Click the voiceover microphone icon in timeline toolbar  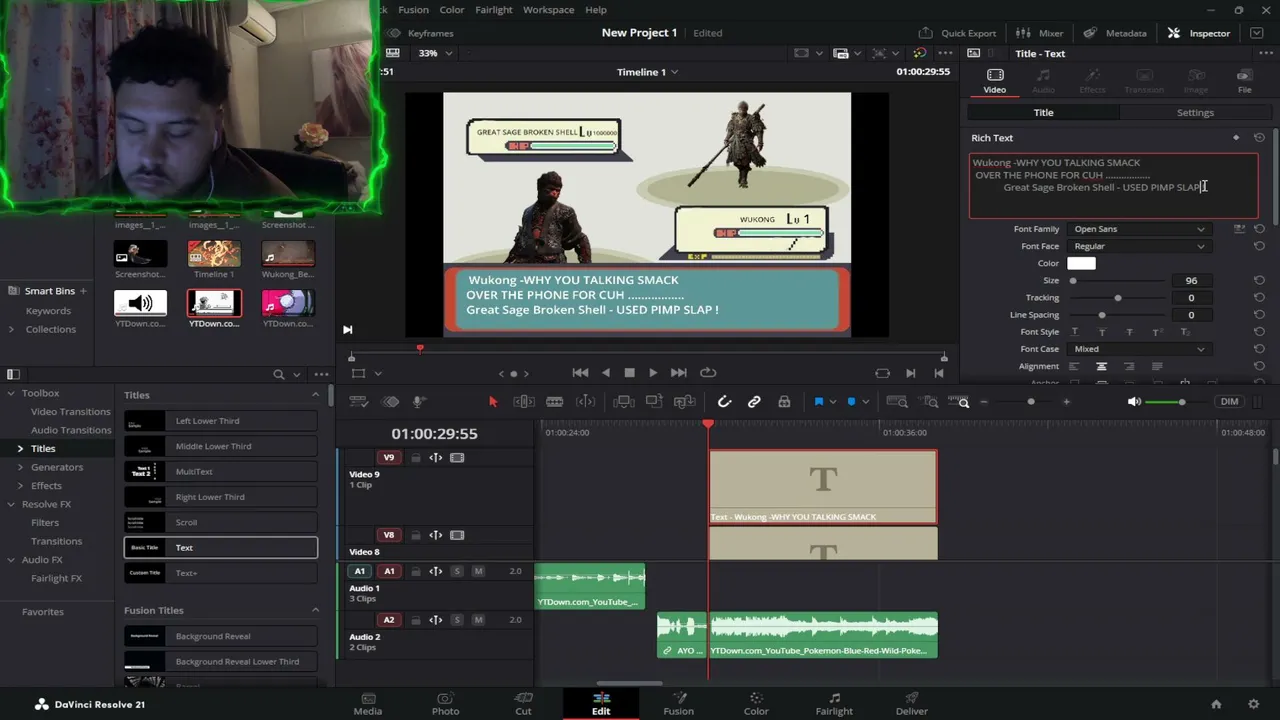click(420, 402)
